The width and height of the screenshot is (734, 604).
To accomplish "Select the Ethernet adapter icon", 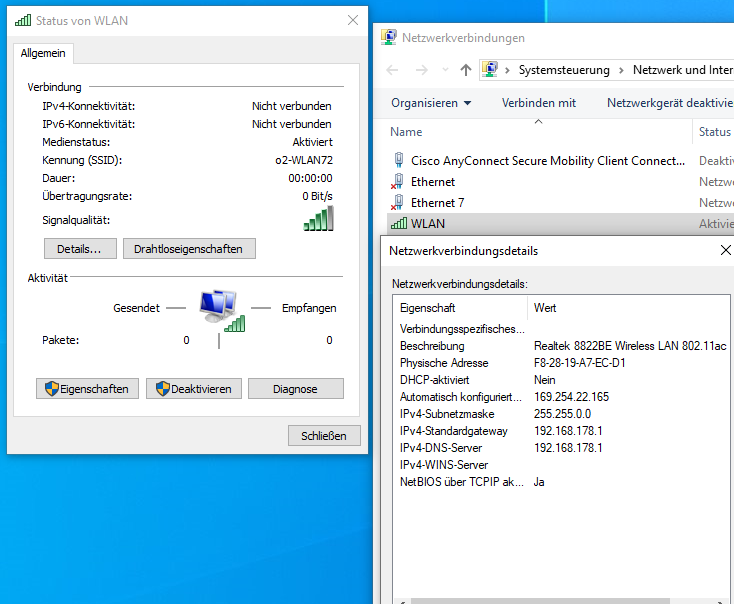I will 397,182.
